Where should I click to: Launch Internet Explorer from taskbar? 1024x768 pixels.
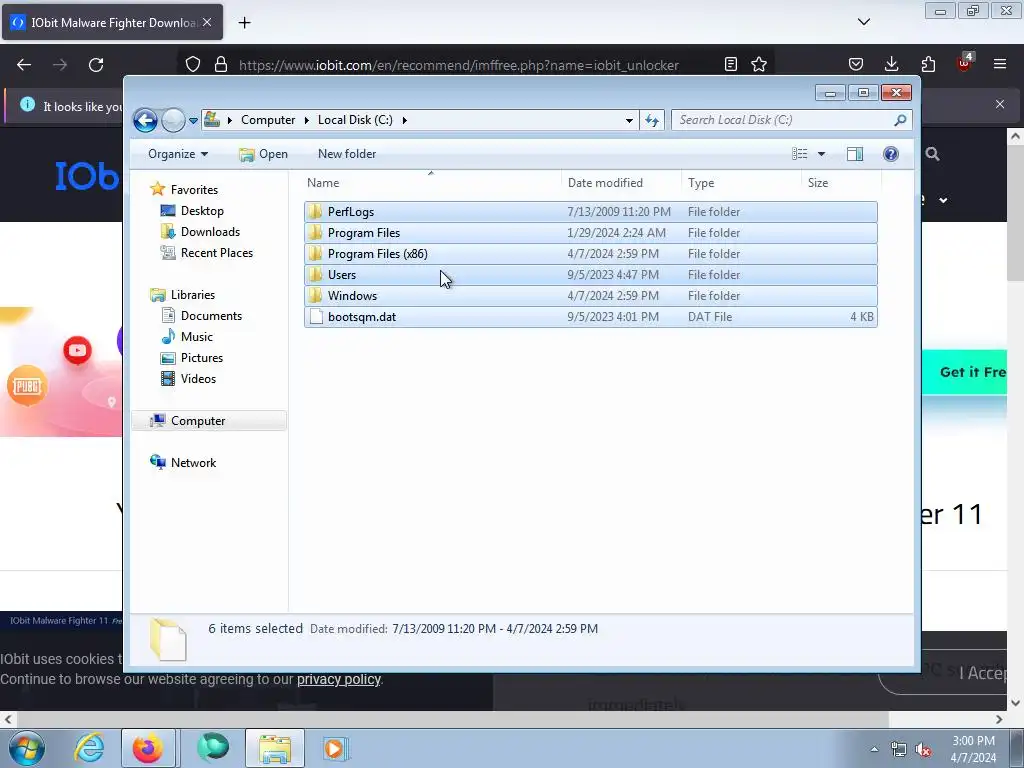tap(89, 748)
